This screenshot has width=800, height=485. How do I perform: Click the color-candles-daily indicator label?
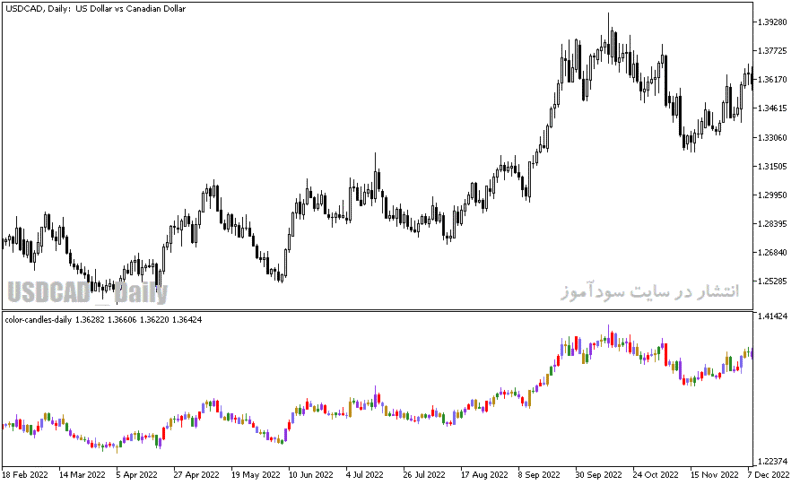point(38,320)
